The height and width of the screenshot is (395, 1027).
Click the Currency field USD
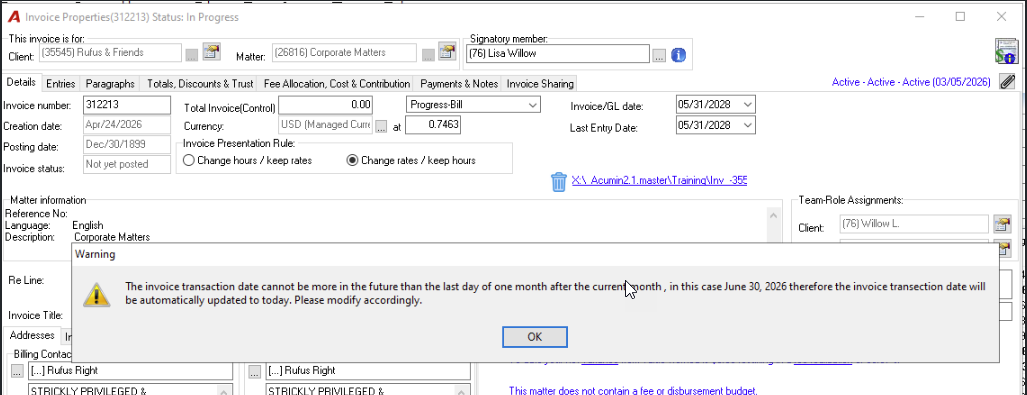[326, 125]
